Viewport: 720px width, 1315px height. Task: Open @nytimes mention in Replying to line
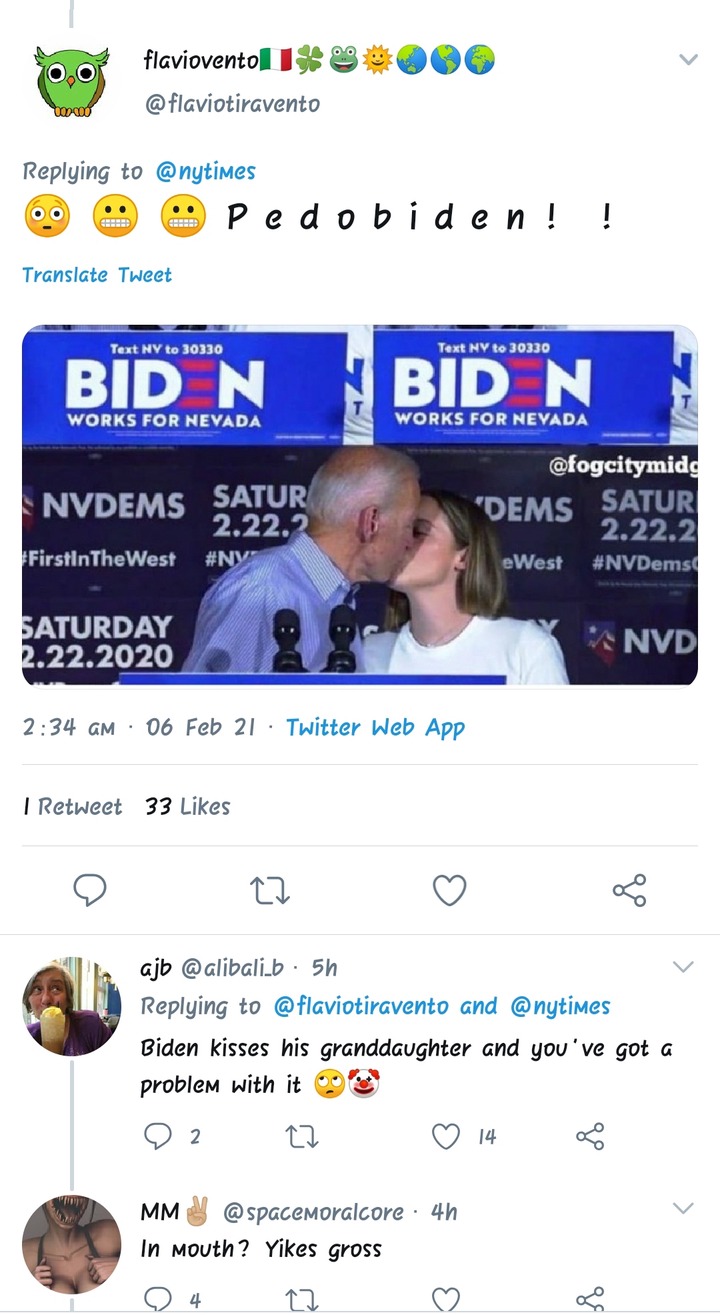tap(206, 172)
